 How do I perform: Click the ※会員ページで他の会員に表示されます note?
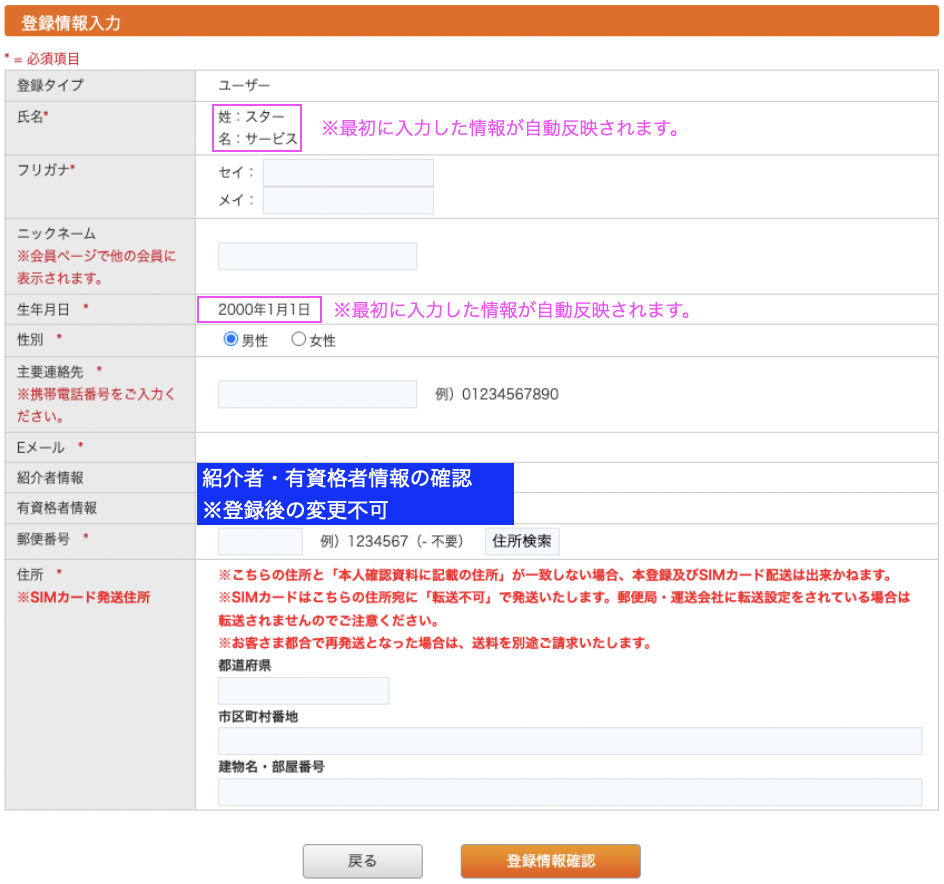(x=96, y=267)
